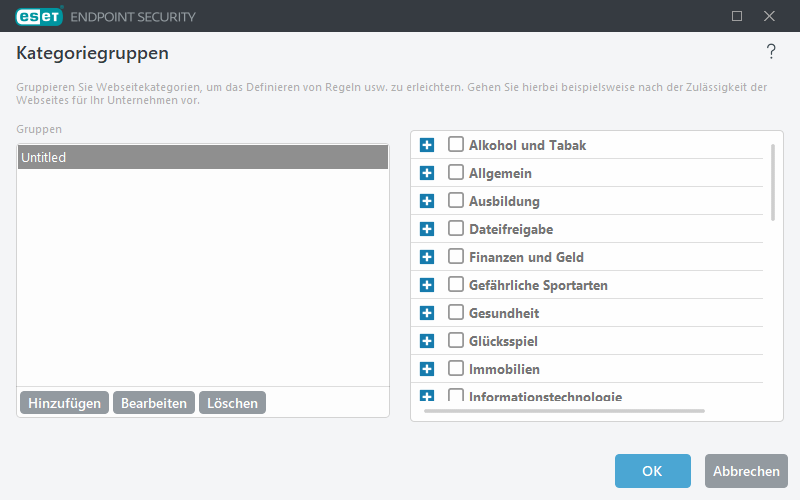The image size is (800, 500).
Task: Open help via the question mark icon
Action: [771, 52]
